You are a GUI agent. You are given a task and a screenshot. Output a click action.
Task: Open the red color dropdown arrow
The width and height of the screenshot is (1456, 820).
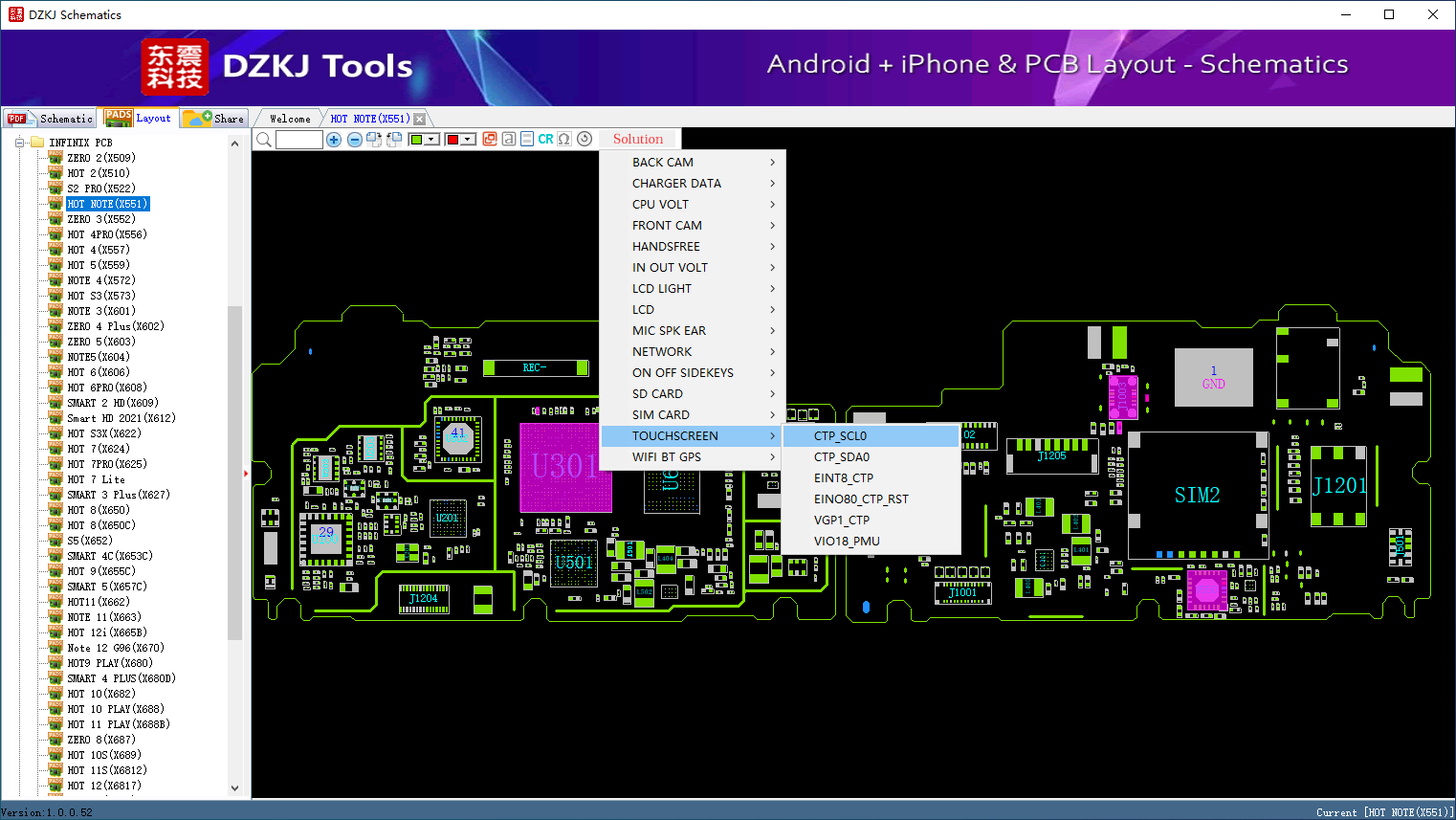[x=469, y=140]
